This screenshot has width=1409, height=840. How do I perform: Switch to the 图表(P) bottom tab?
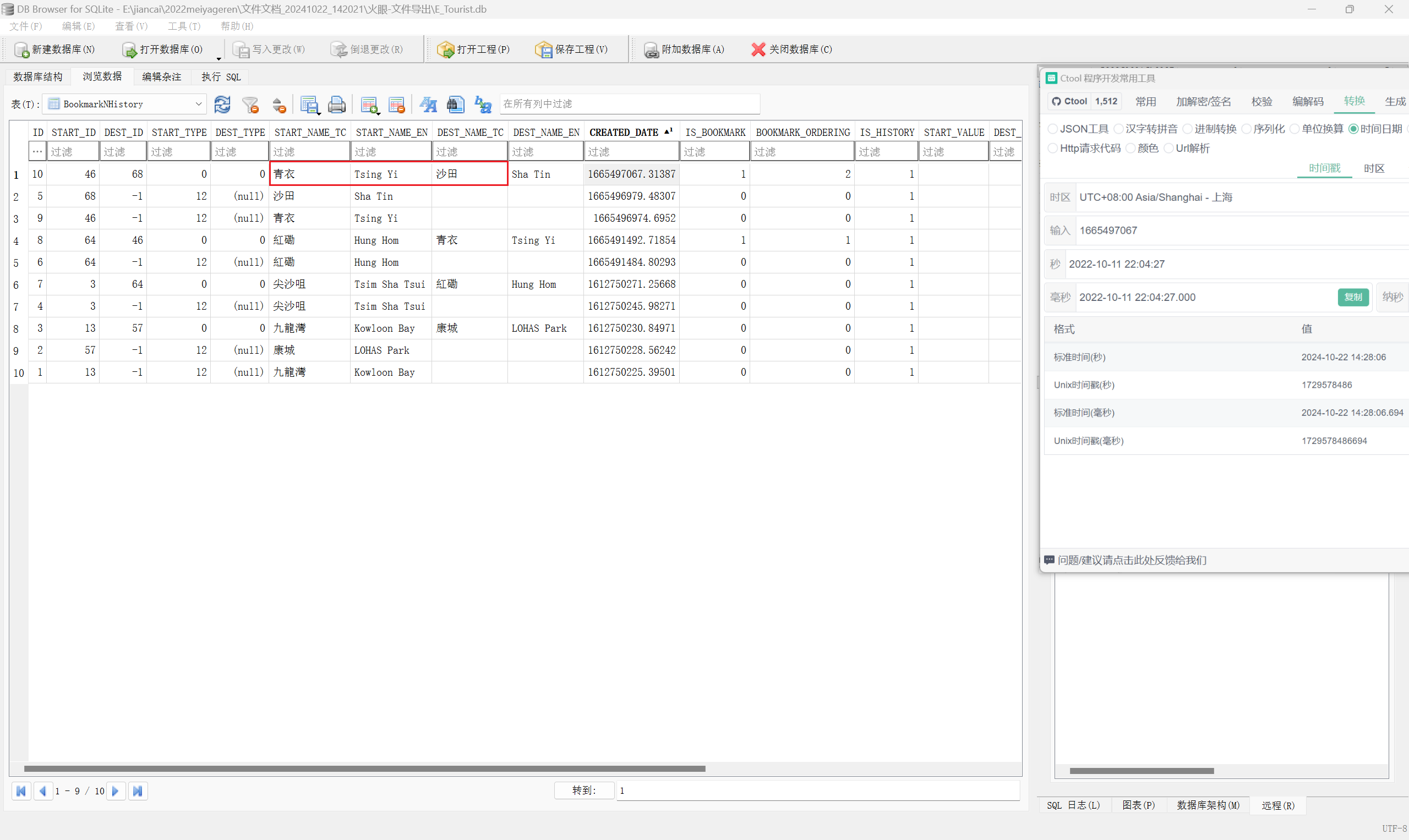(1139, 805)
